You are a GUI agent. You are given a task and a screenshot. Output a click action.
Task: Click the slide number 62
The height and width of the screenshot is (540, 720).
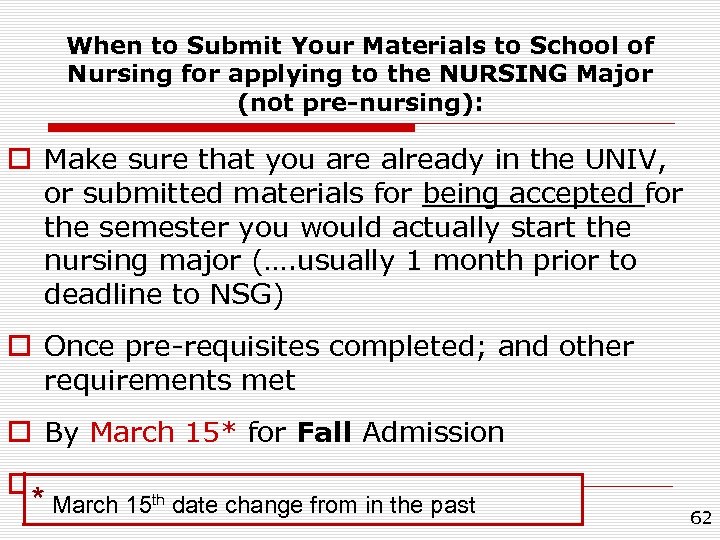tap(699, 517)
